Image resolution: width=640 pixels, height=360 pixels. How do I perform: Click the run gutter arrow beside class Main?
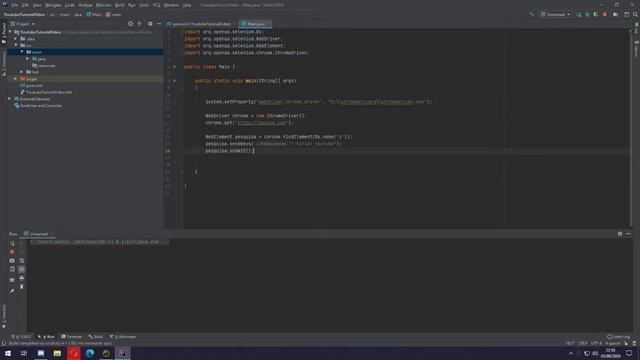[174, 67]
